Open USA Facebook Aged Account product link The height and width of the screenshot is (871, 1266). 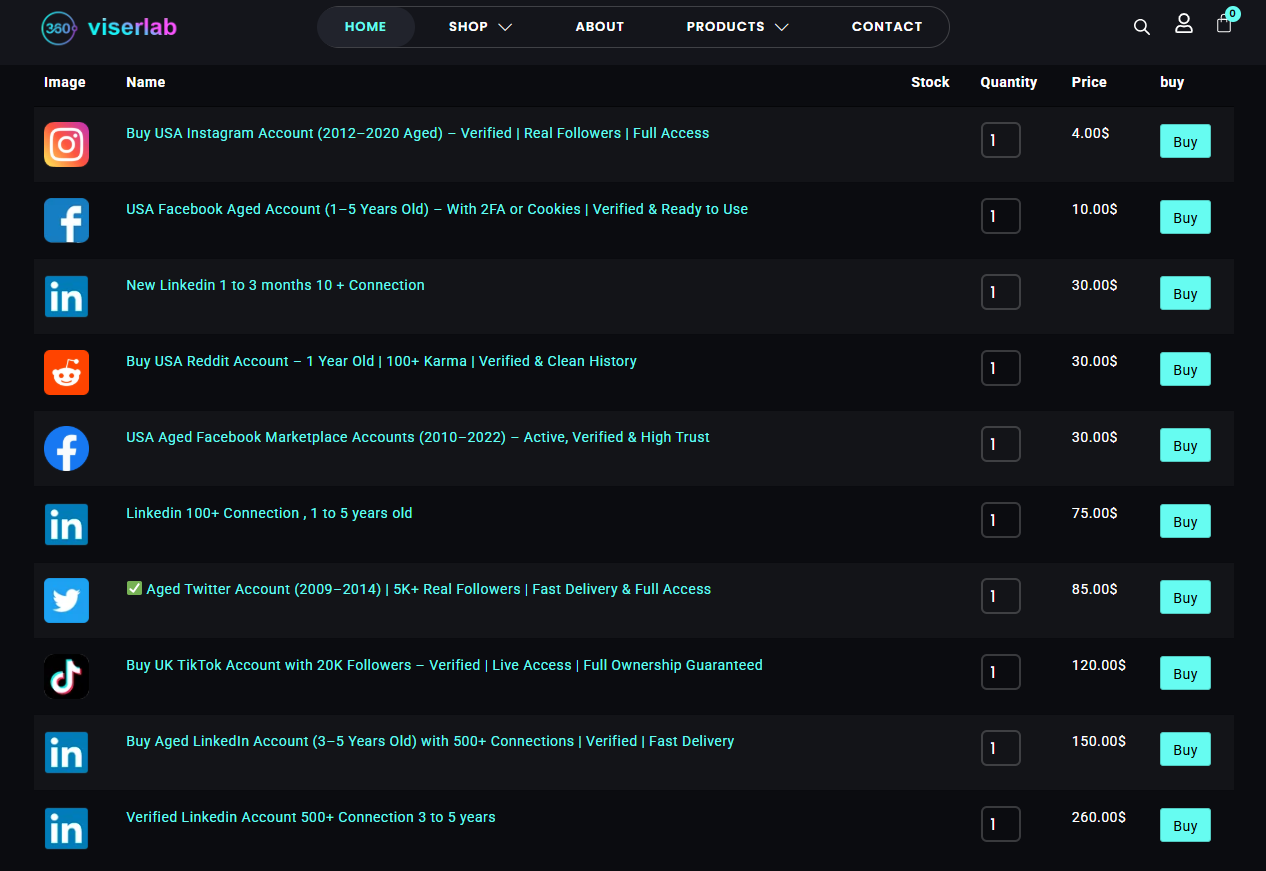pyautogui.click(x=437, y=209)
